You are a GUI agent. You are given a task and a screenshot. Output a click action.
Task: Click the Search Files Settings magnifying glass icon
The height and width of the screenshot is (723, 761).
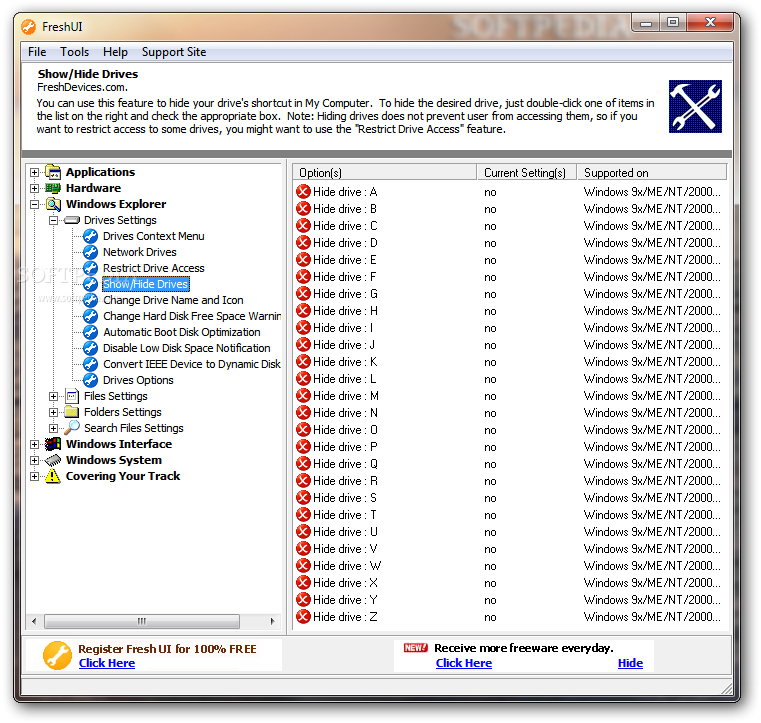[72, 427]
